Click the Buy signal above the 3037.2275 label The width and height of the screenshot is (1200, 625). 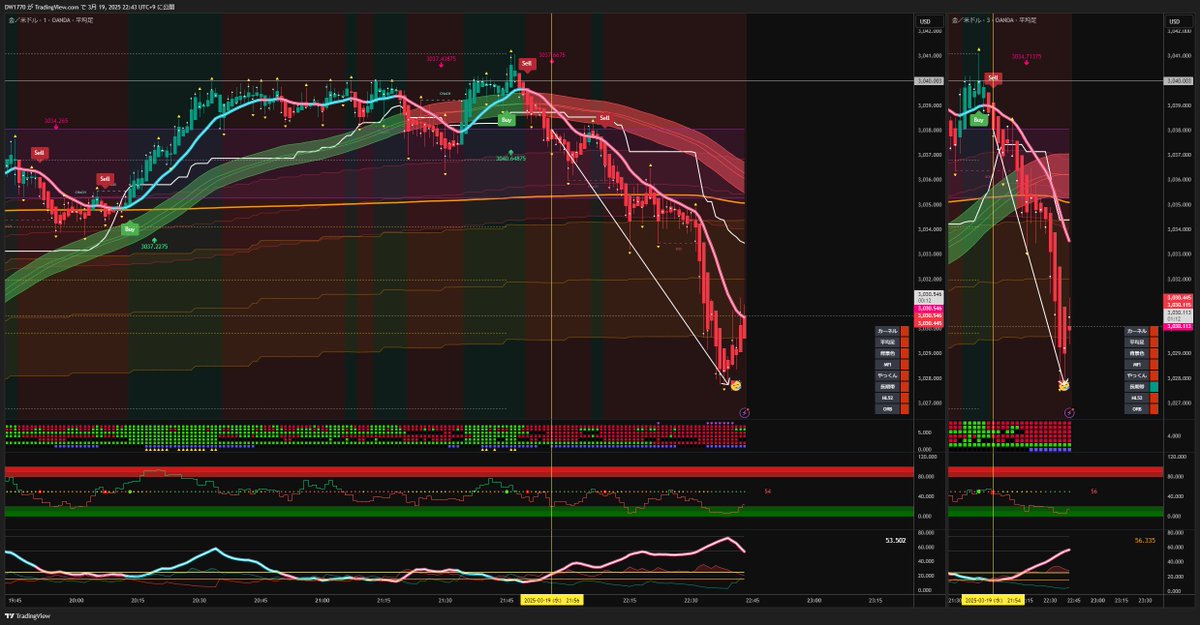coord(130,229)
